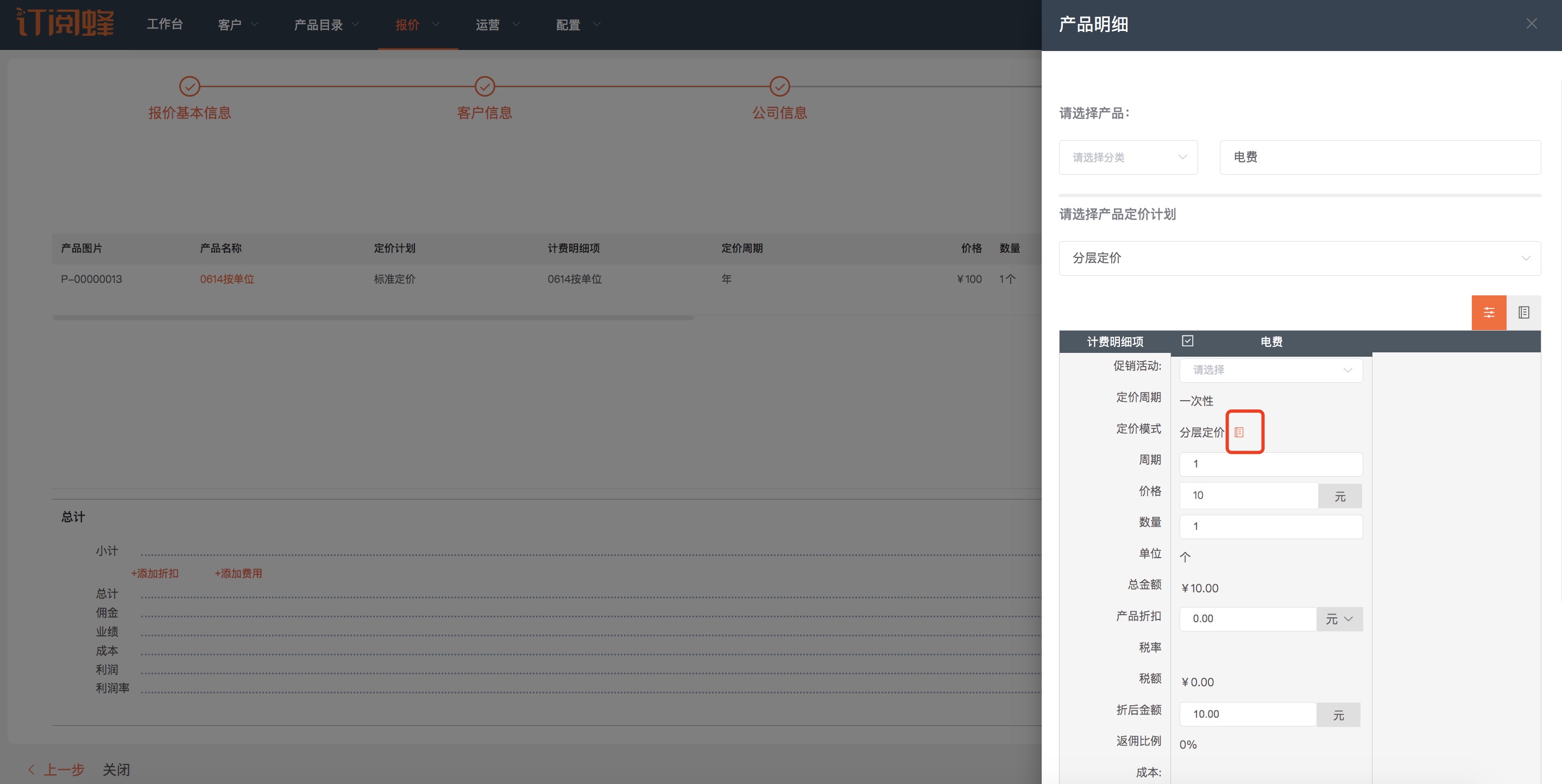
Task: Click the 订阅蜂 logo
Action: [x=65, y=23]
